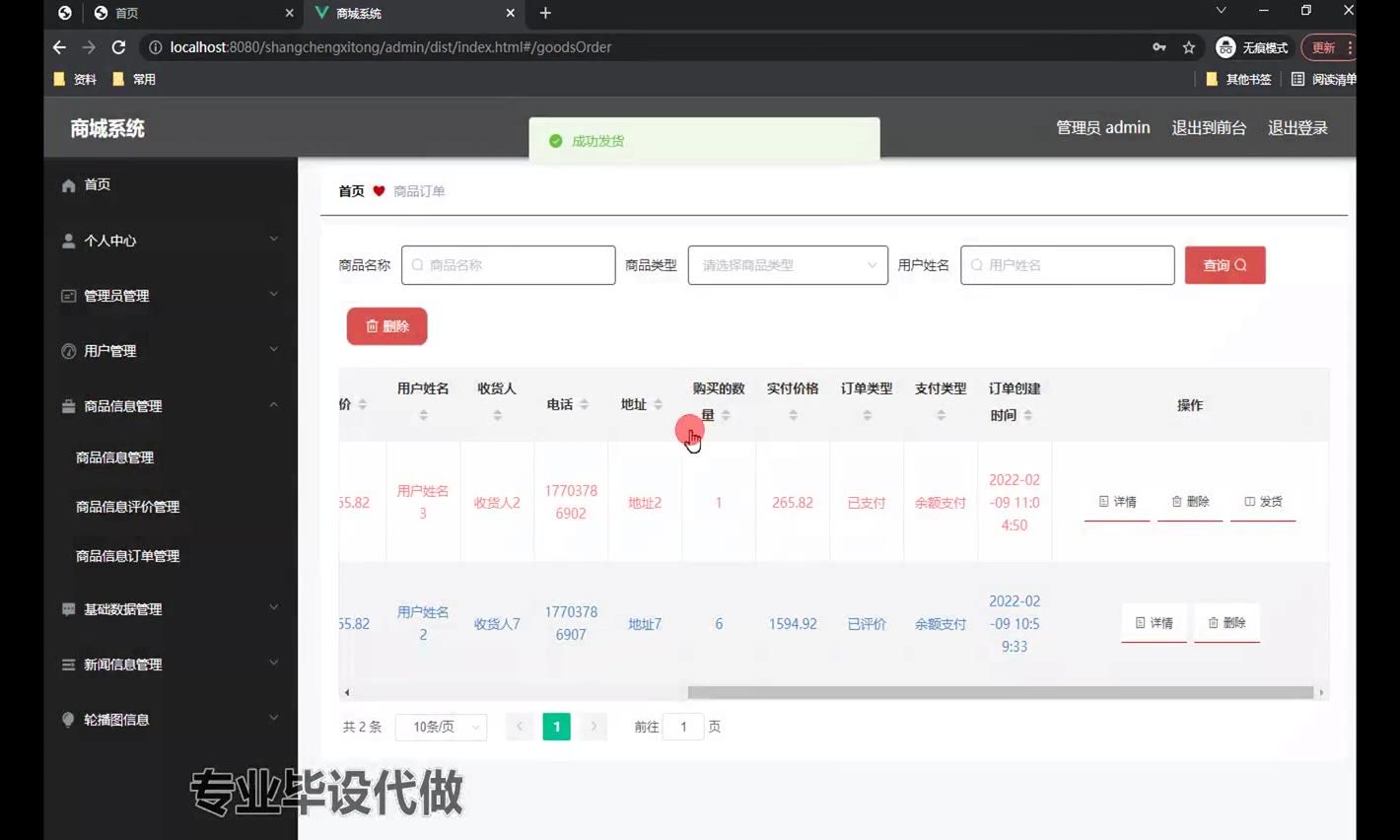Click the 用户管理 sidebar icon

point(68,351)
